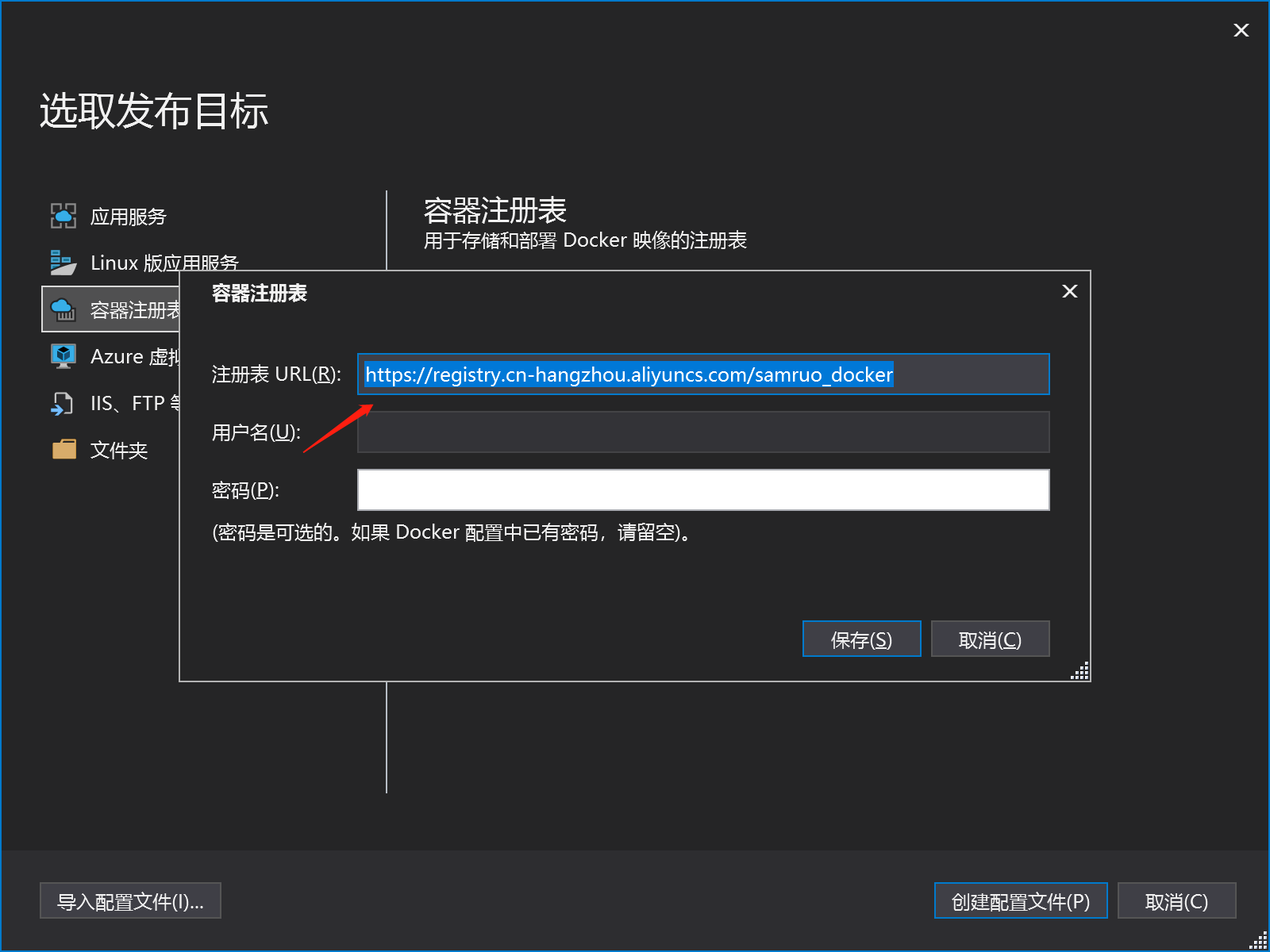Click the bold 容器注册表 dialog title
The image size is (1270, 952).
pos(260,293)
